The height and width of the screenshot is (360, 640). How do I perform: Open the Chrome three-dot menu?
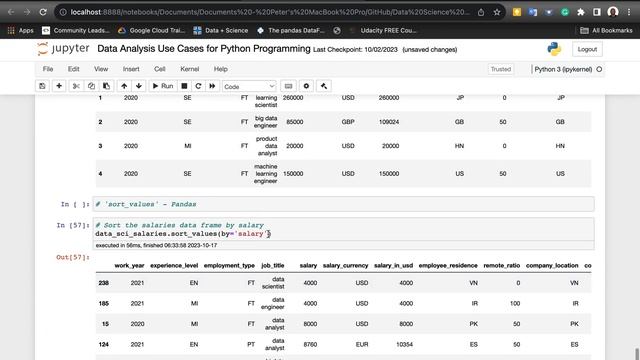click(x=629, y=12)
